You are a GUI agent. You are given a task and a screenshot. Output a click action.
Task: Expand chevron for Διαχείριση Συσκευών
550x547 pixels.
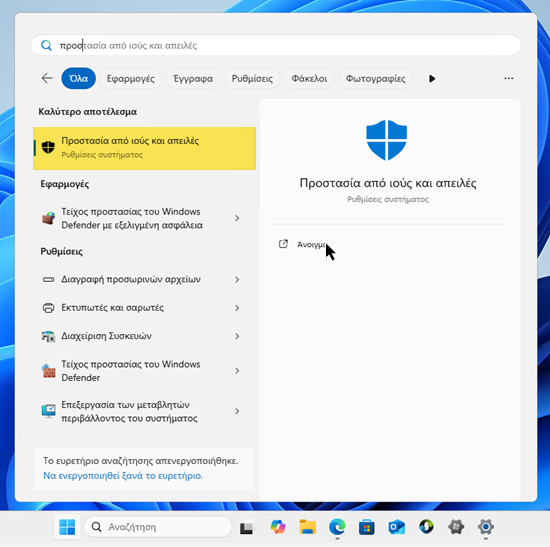click(x=237, y=336)
